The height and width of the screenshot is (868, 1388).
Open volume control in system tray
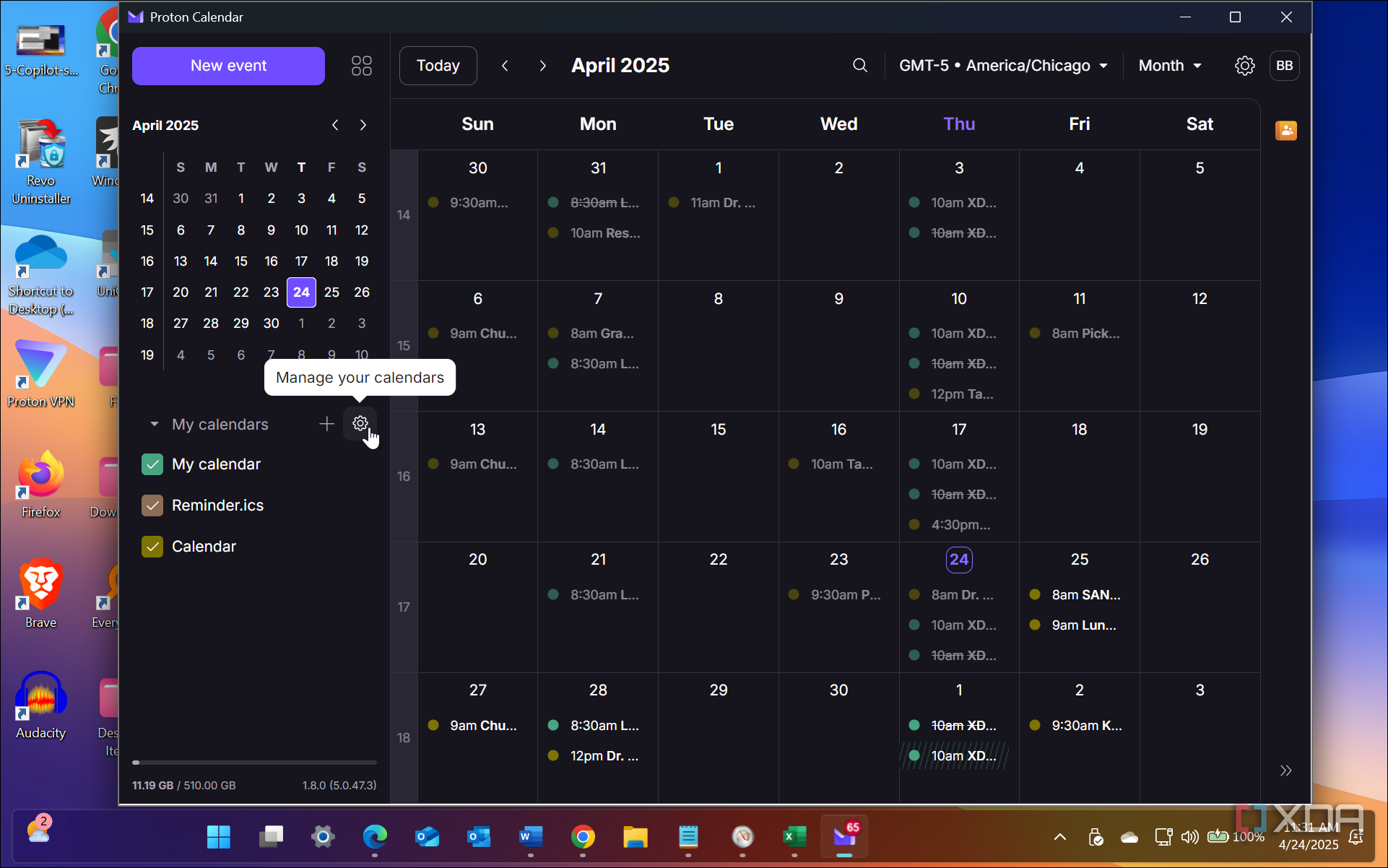point(1189,837)
